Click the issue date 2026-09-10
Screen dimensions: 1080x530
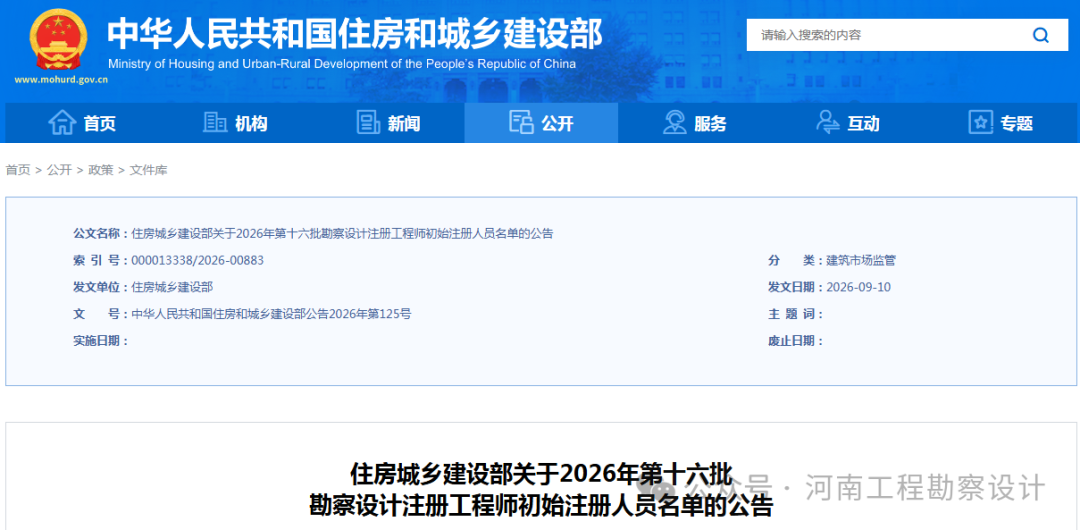pos(858,287)
